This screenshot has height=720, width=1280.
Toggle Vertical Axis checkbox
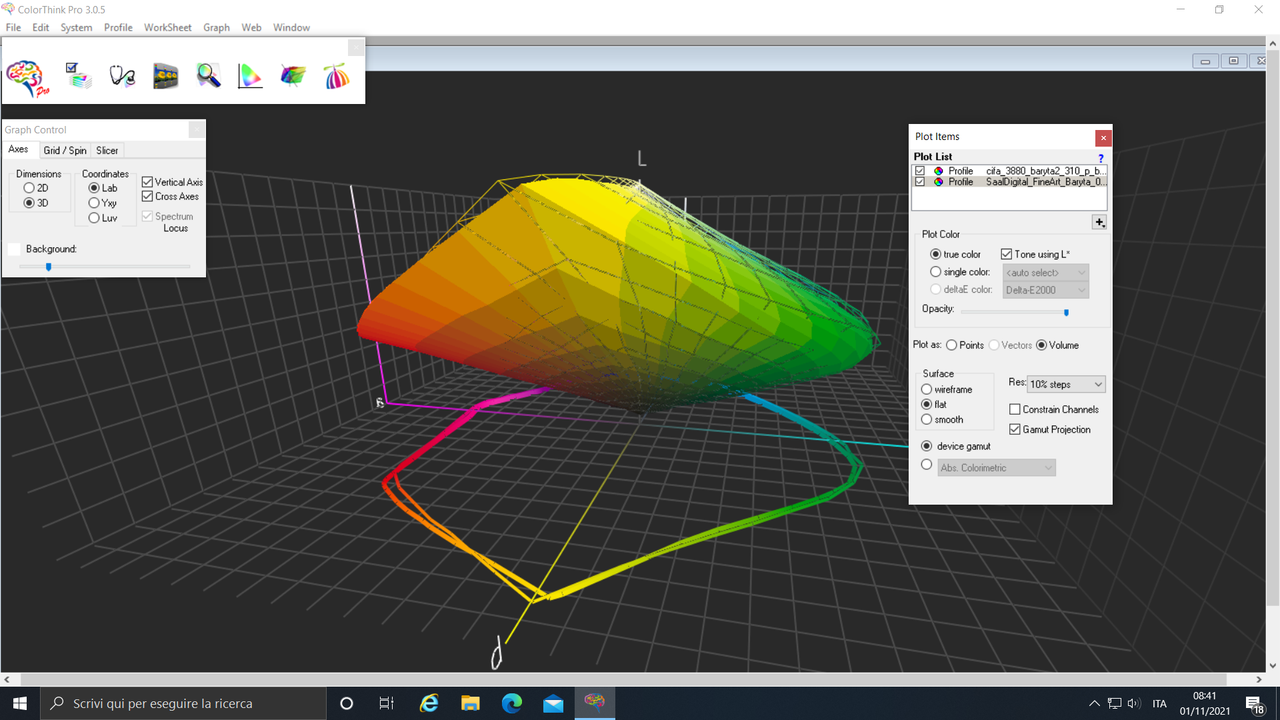148,182
